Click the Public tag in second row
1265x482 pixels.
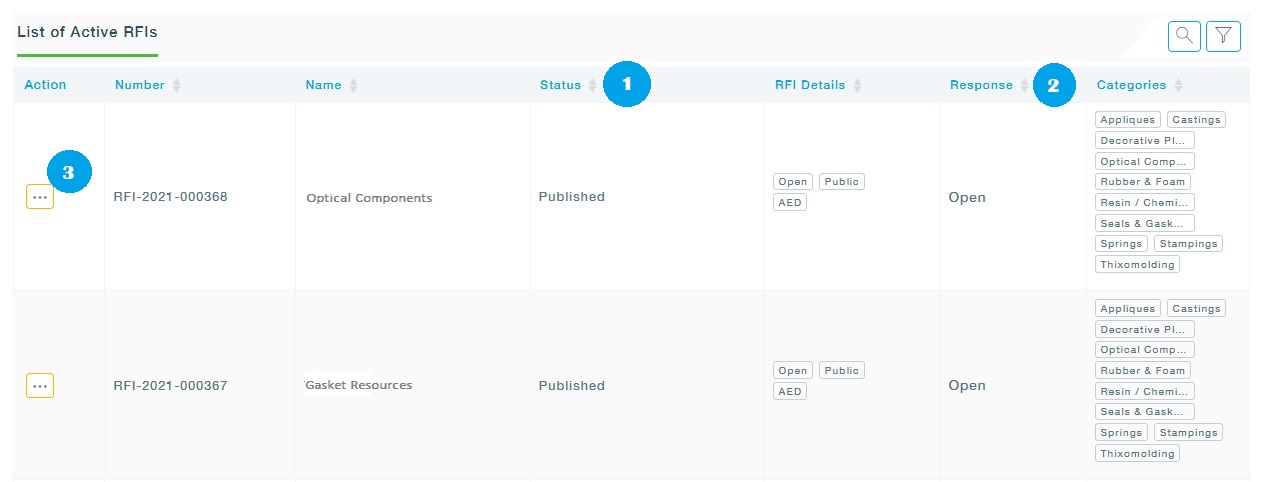click(x=841, y=370)
